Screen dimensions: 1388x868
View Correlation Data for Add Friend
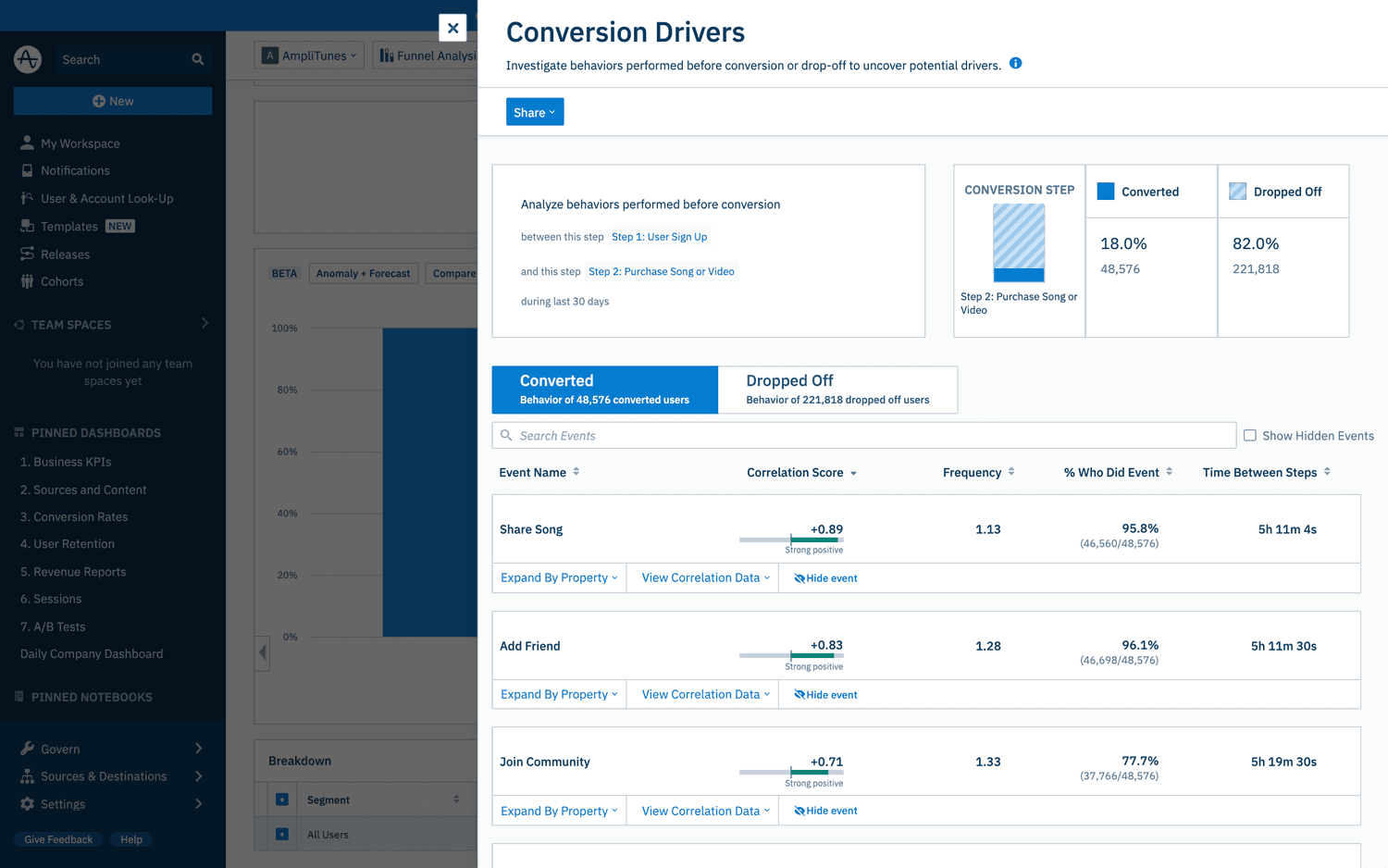pyautogui.click(x=701, y=694)
